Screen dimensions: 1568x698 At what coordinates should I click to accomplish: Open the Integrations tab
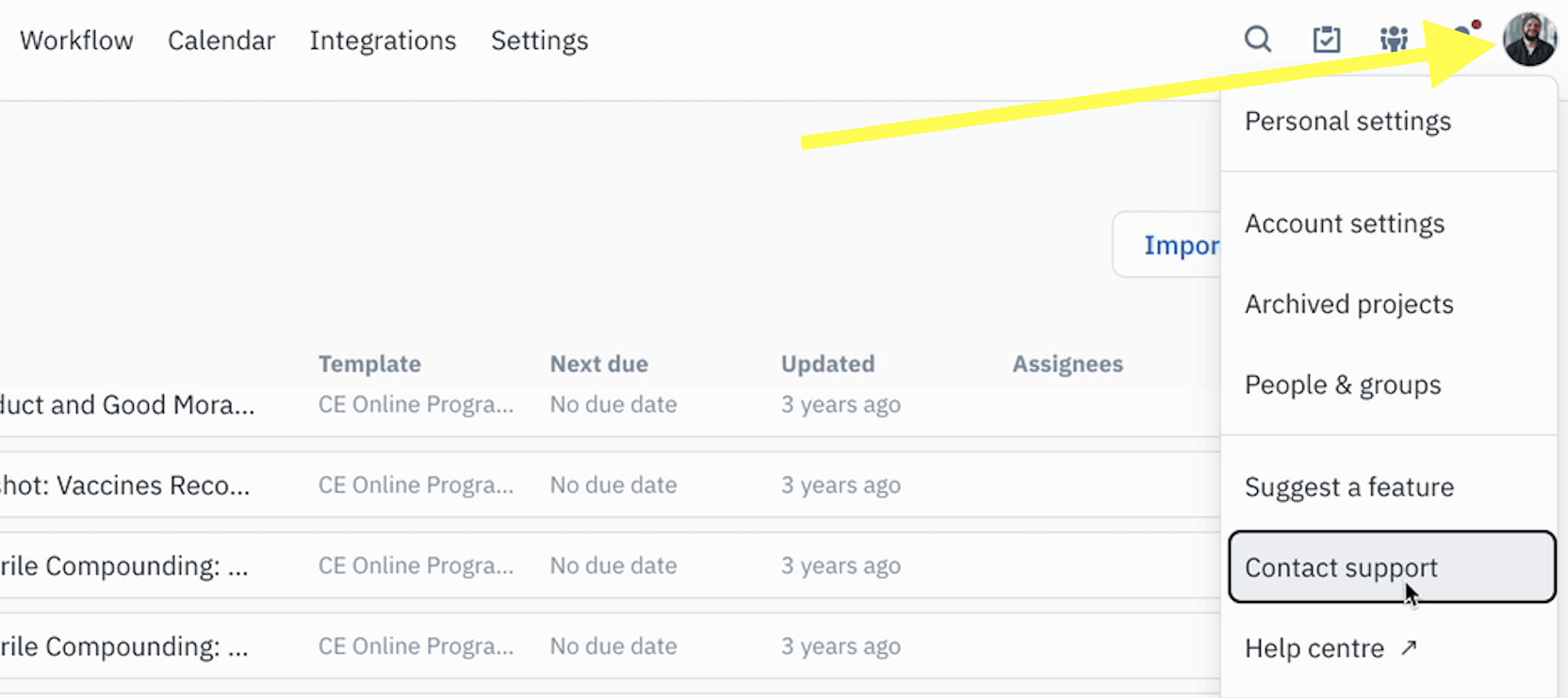tap(383, 41)
